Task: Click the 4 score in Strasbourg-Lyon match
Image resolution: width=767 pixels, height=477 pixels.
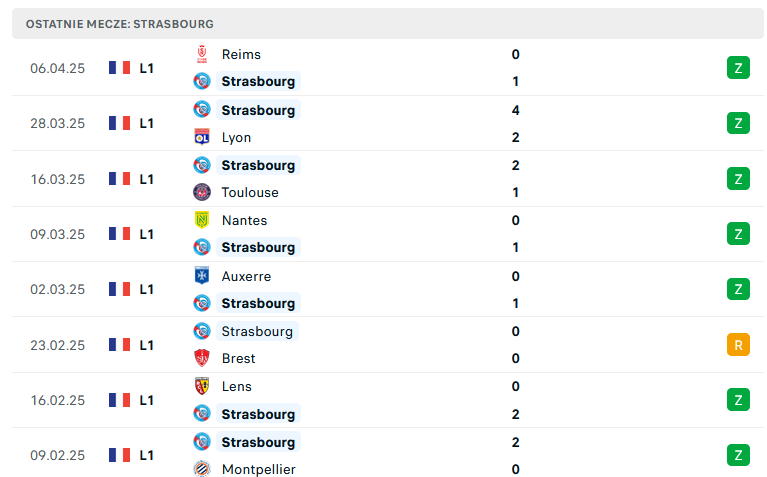Action: click(516, 110)
